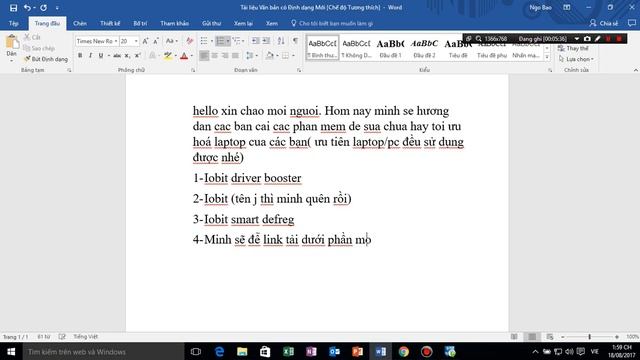Decrease paragraph indent

pos(256,41)
